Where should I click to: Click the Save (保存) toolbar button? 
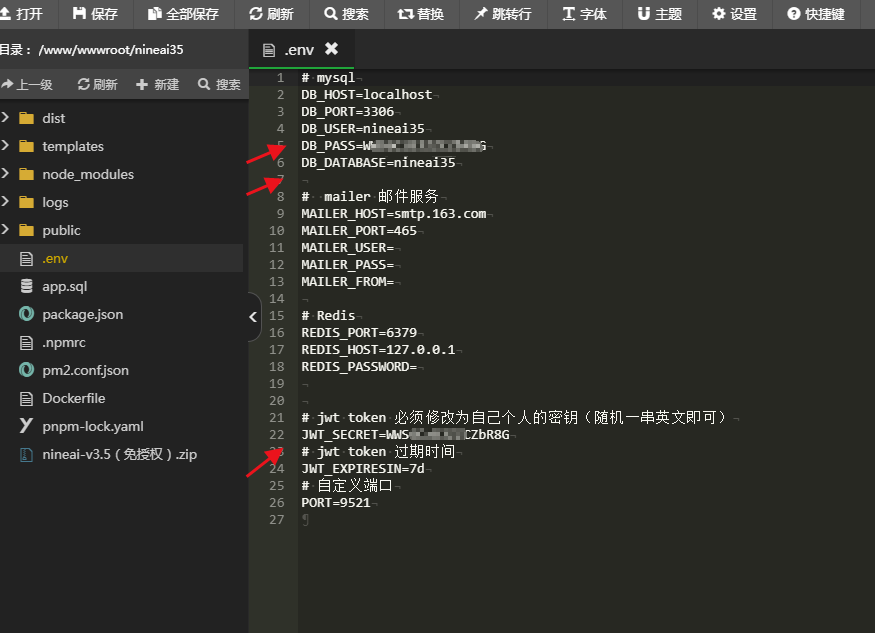click(x=95, y=14)
